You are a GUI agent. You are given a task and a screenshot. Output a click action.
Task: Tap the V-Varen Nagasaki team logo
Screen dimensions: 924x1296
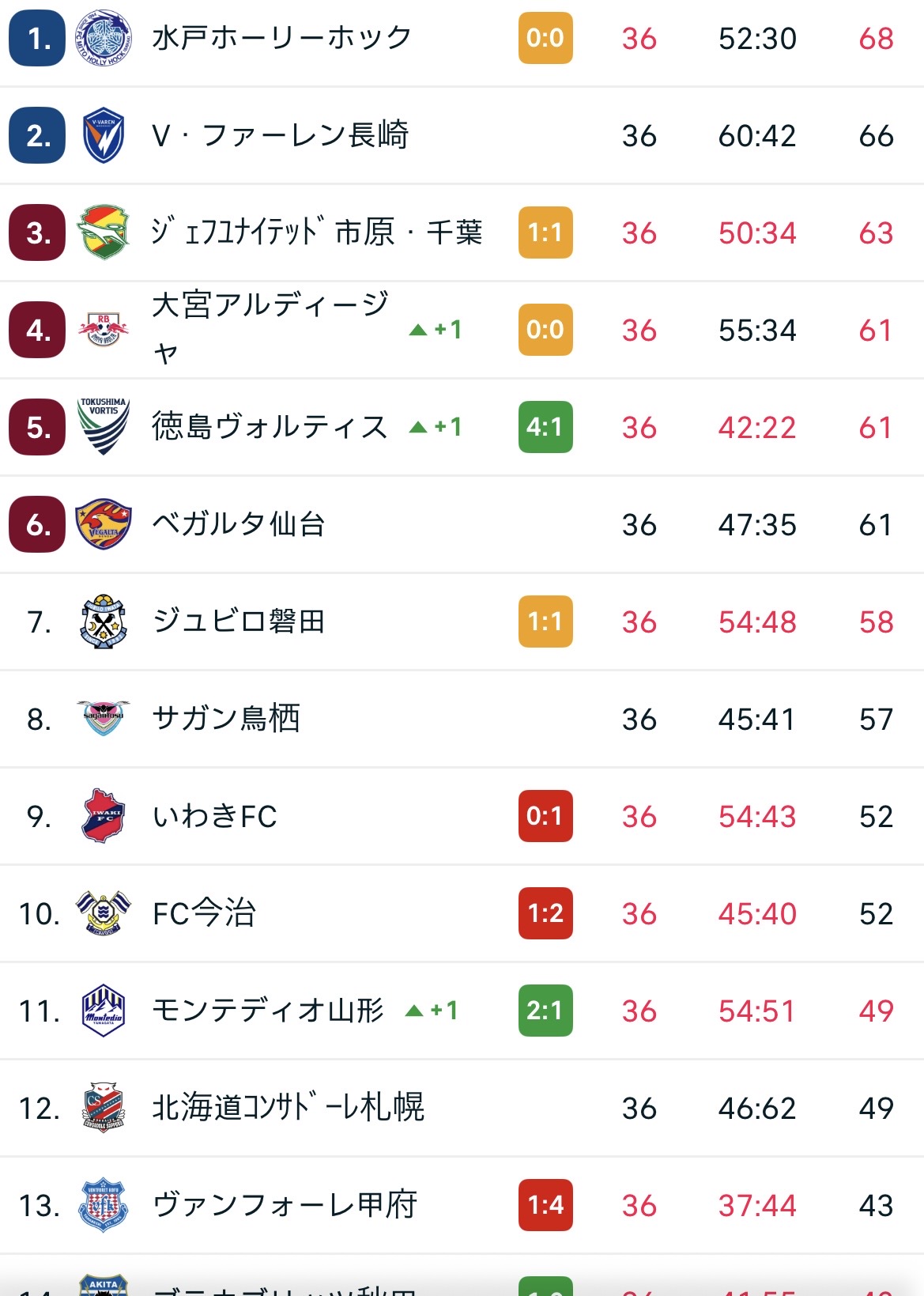coord(104,135)
